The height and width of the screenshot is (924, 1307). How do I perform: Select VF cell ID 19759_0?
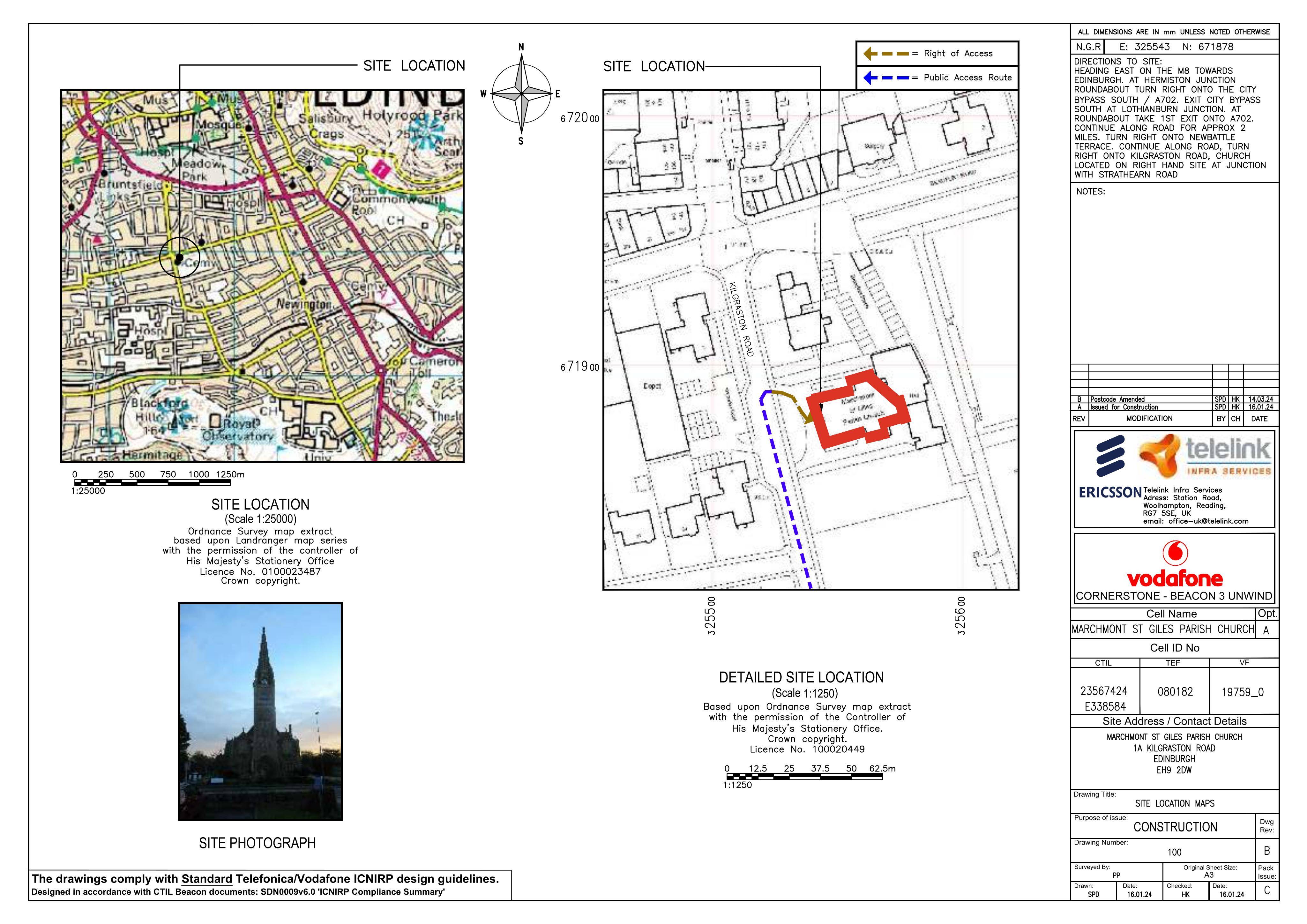tap(1243, 692)
